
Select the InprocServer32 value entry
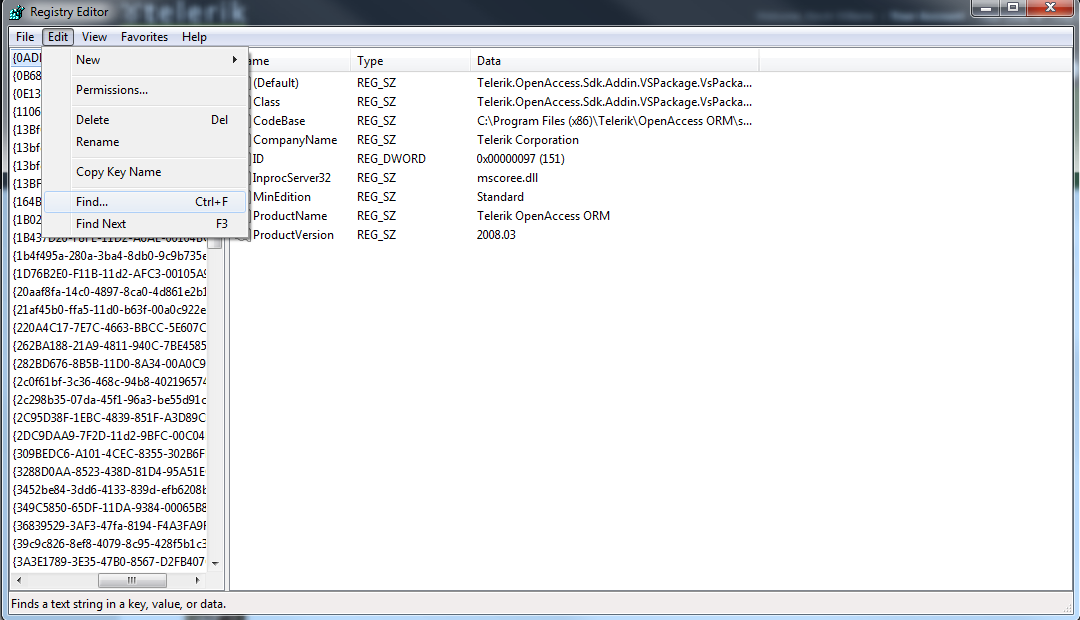coord(291,178)
